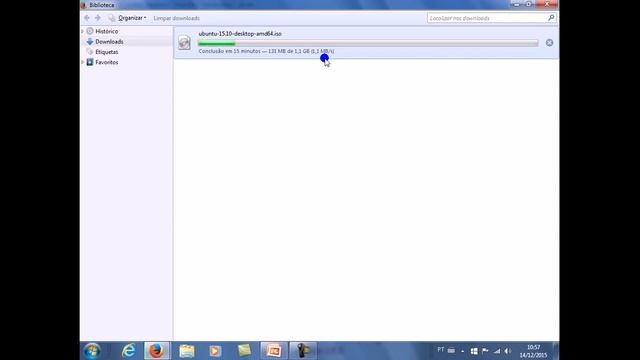Open the Windows Start menu
640x360 pixels.
click(x=92, y=351)
